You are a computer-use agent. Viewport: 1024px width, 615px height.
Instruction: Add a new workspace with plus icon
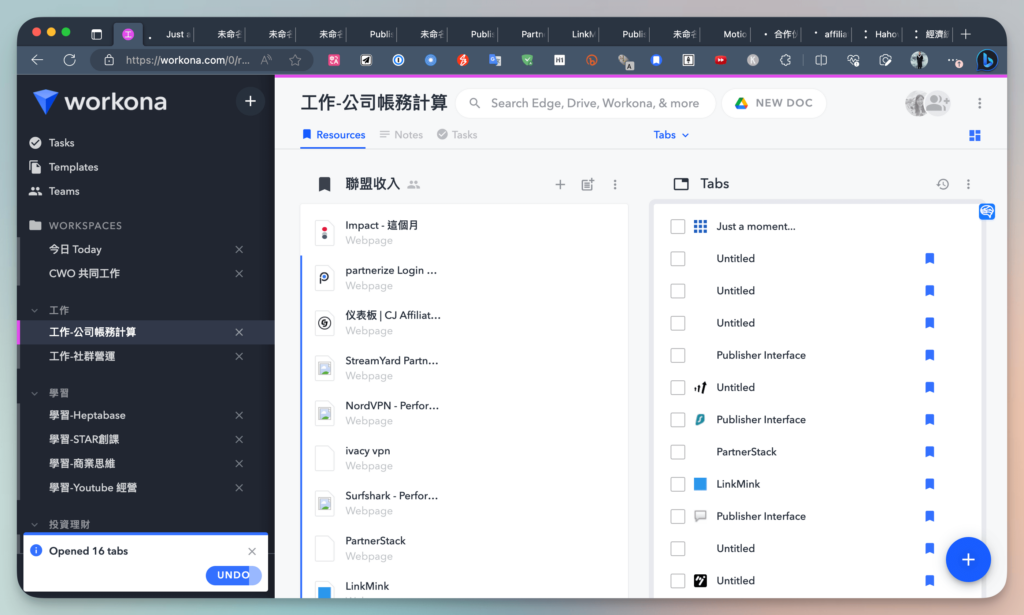tap(250, 101)
